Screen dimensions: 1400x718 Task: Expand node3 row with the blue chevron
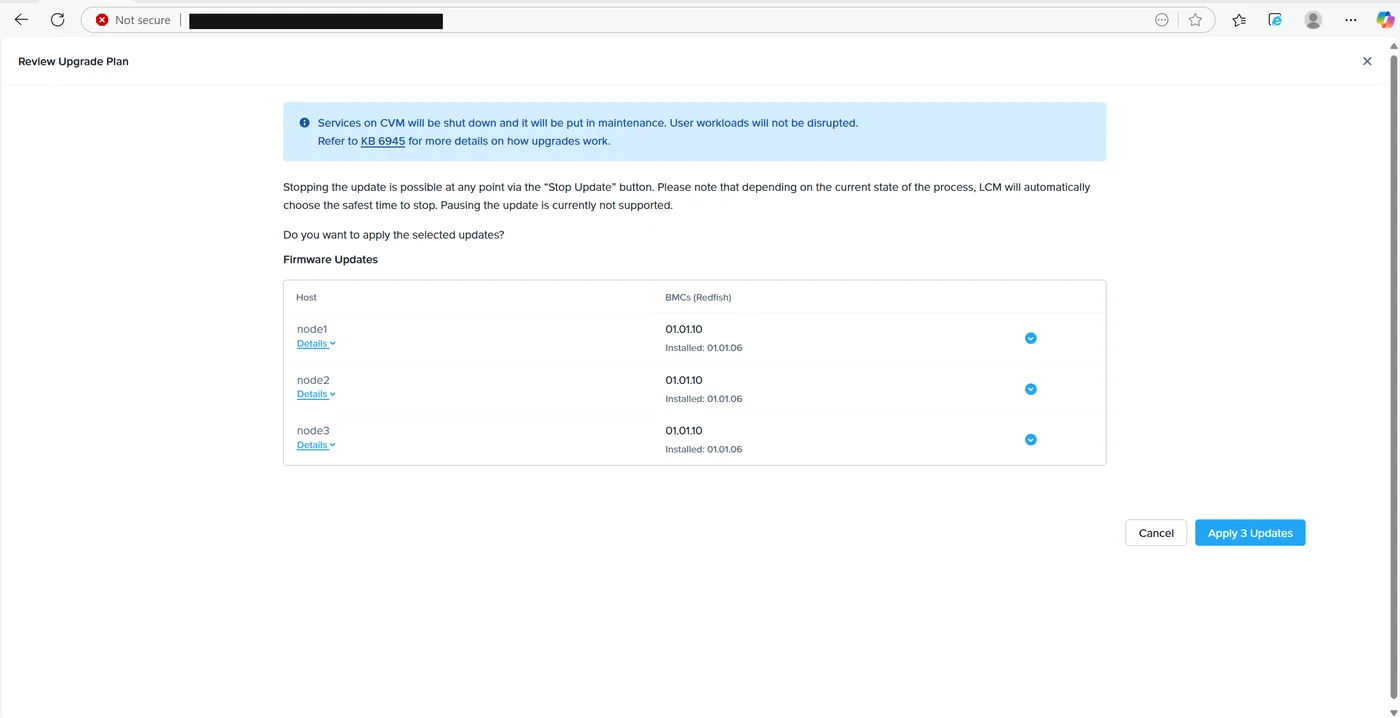click(1031, 440)
